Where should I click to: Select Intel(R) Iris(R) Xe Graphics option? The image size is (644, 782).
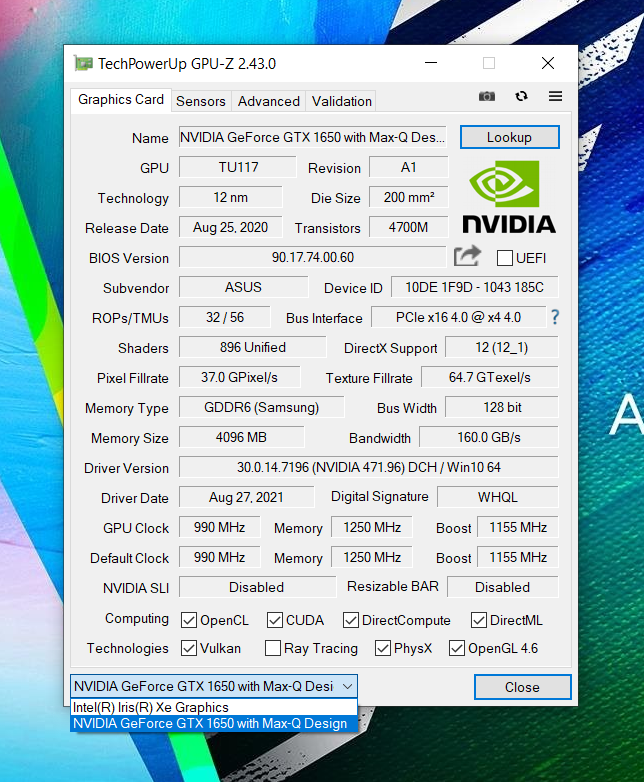click(214, 707)
